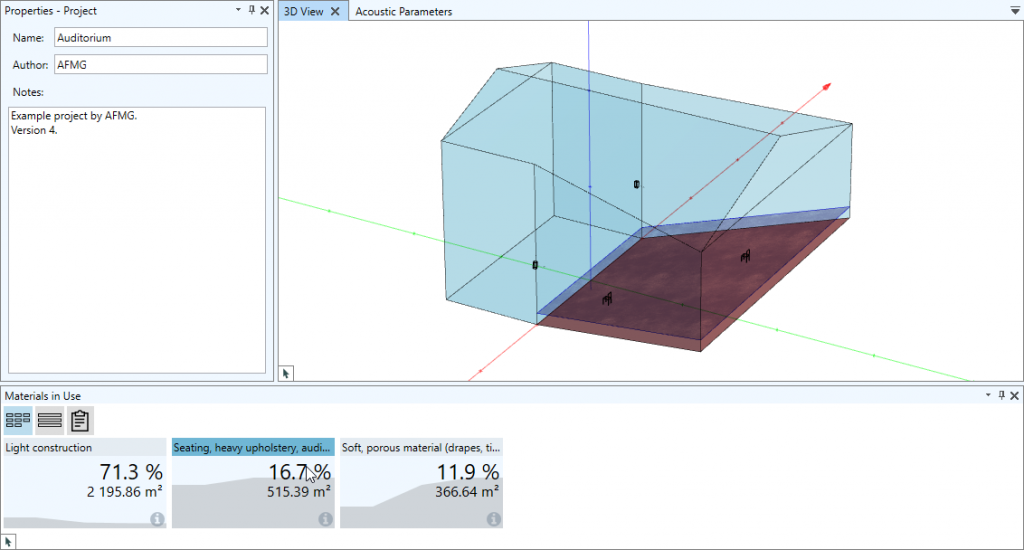
Task: Open info for Seating heavy upholstery material
Action: [x=325, y=519]
